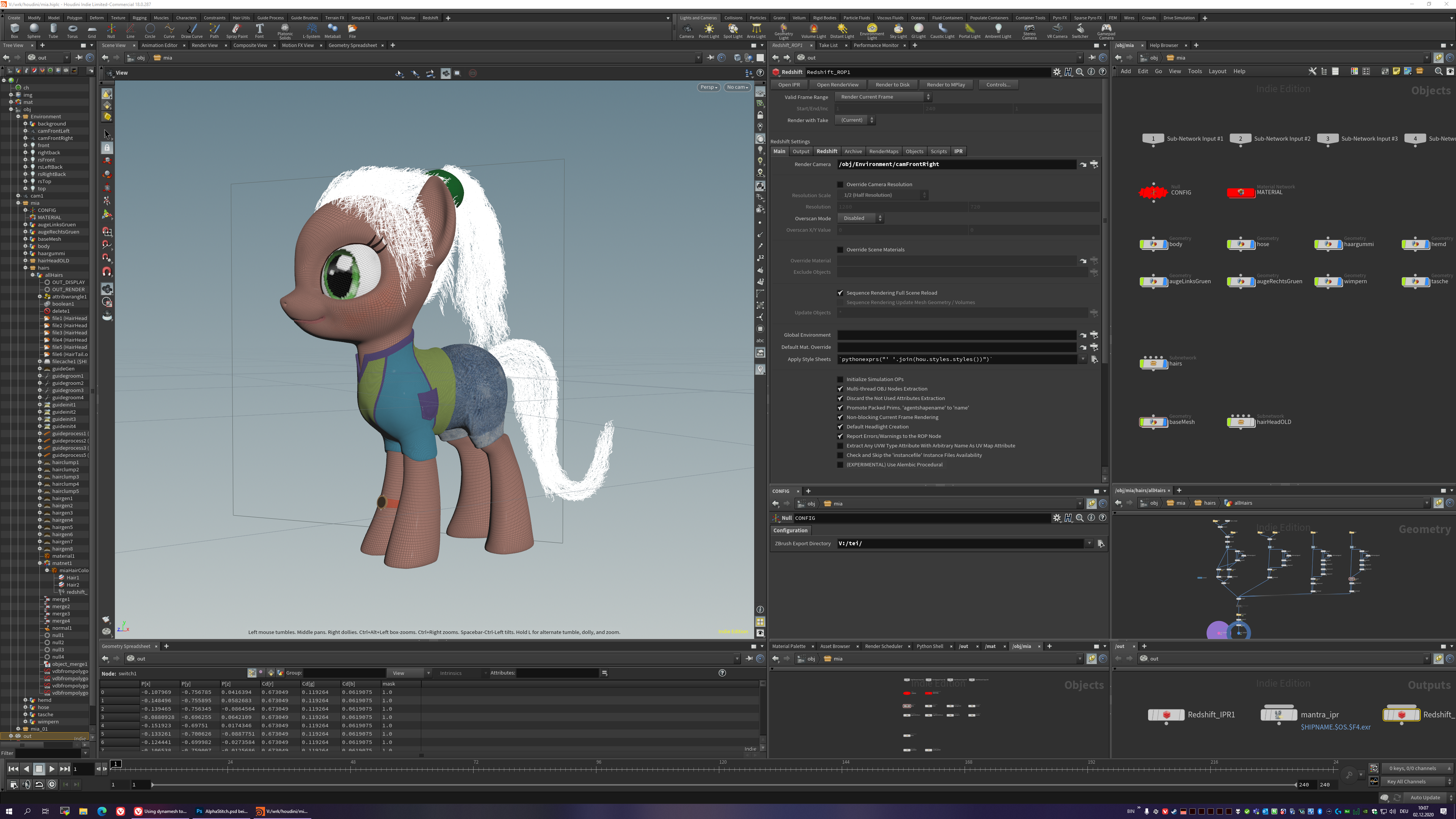Image resolution: width=1456 pixels, height=819 pixels.
Task: Create a Sky Light
Action: pyautogui.click(x=898, y=30)
